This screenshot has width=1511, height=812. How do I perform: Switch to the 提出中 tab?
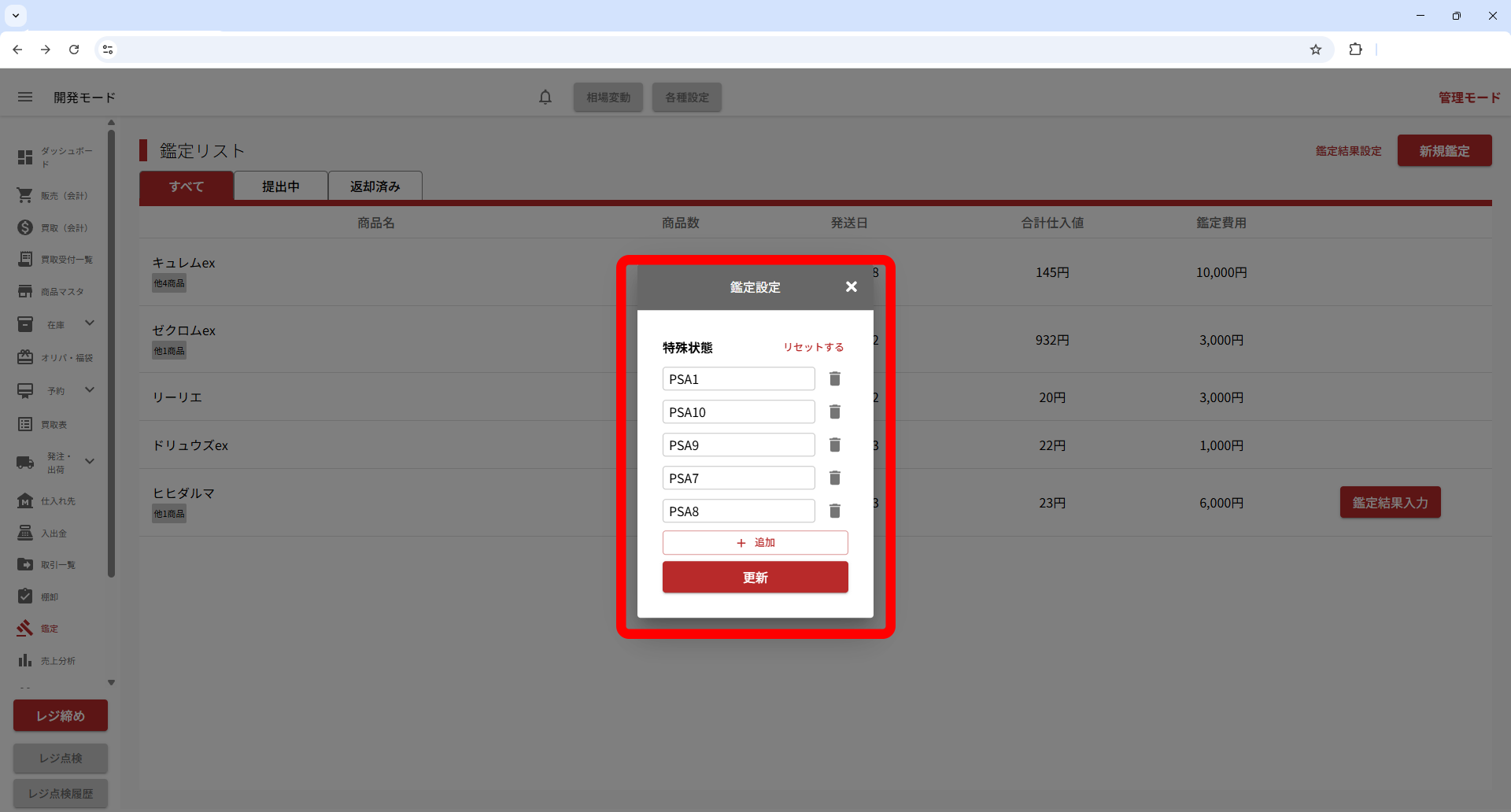(281, 186)
